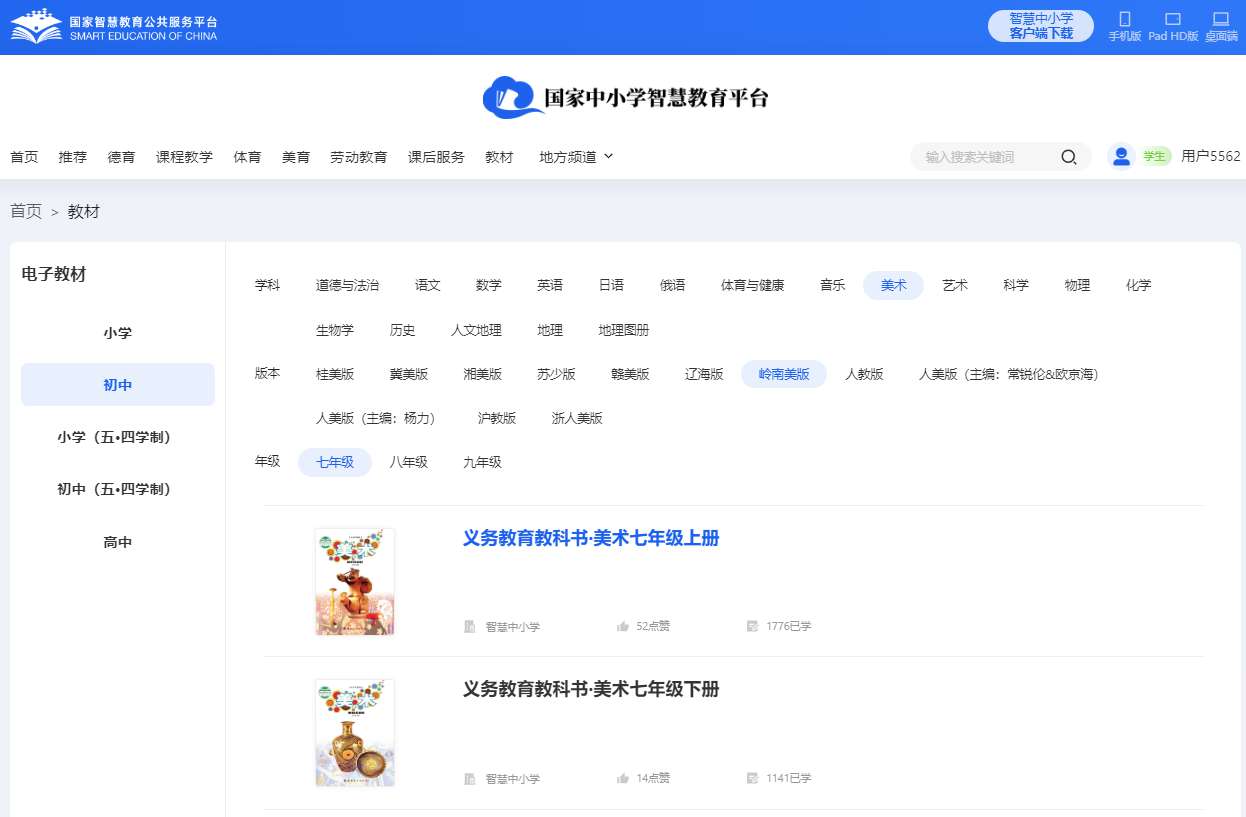
Task: Click the user avatar icon
Action: [1121, 156]
